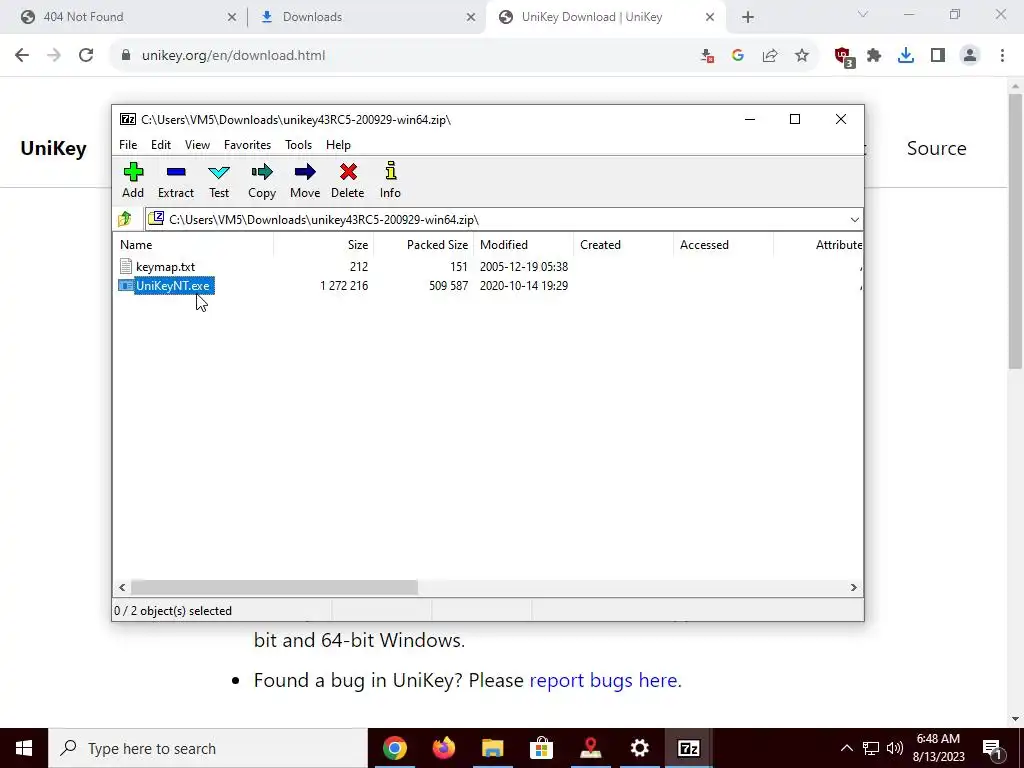Open the Edit menu

click(x=161, y=145)
